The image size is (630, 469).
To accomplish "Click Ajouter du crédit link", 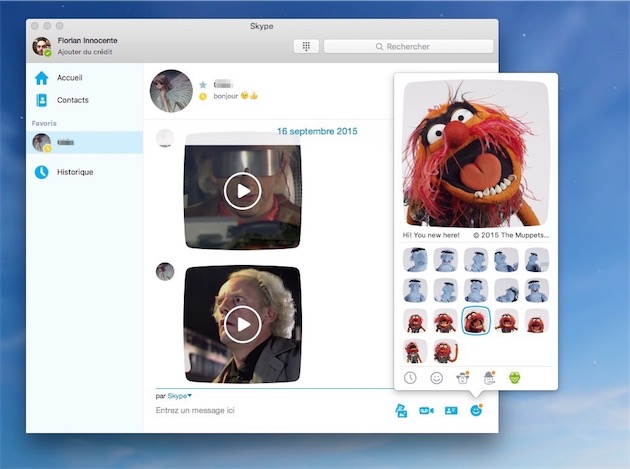I will 85,52.
